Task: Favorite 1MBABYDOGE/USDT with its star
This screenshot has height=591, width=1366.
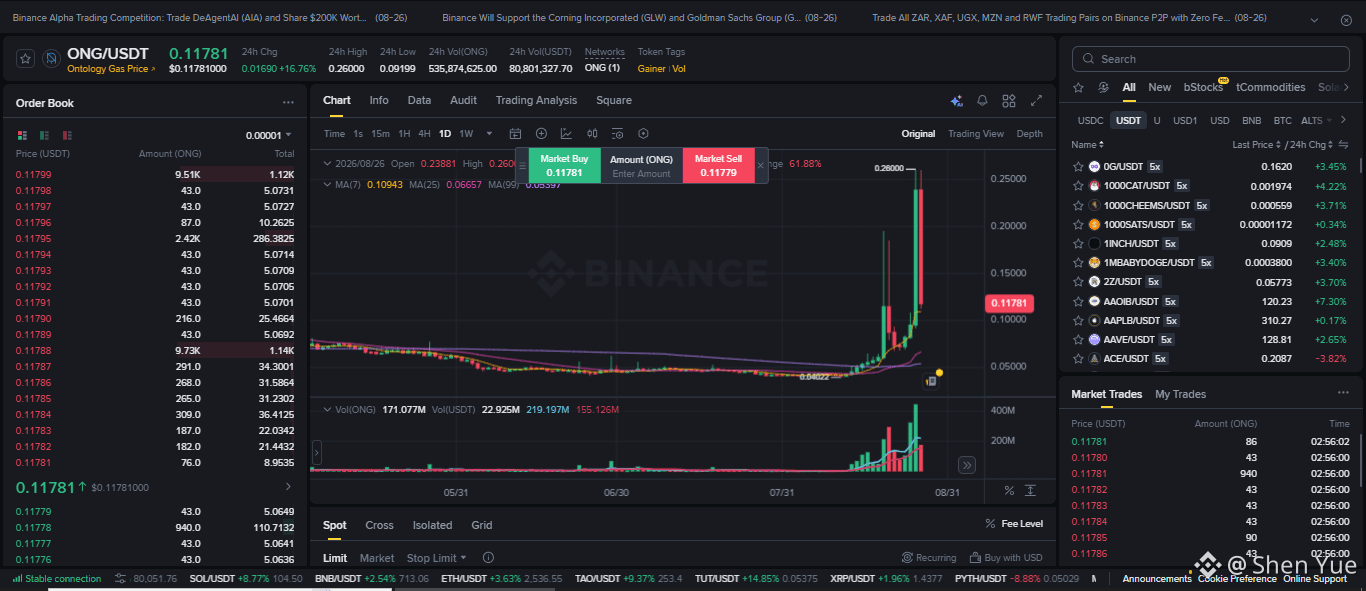Action: (1078, 263)
